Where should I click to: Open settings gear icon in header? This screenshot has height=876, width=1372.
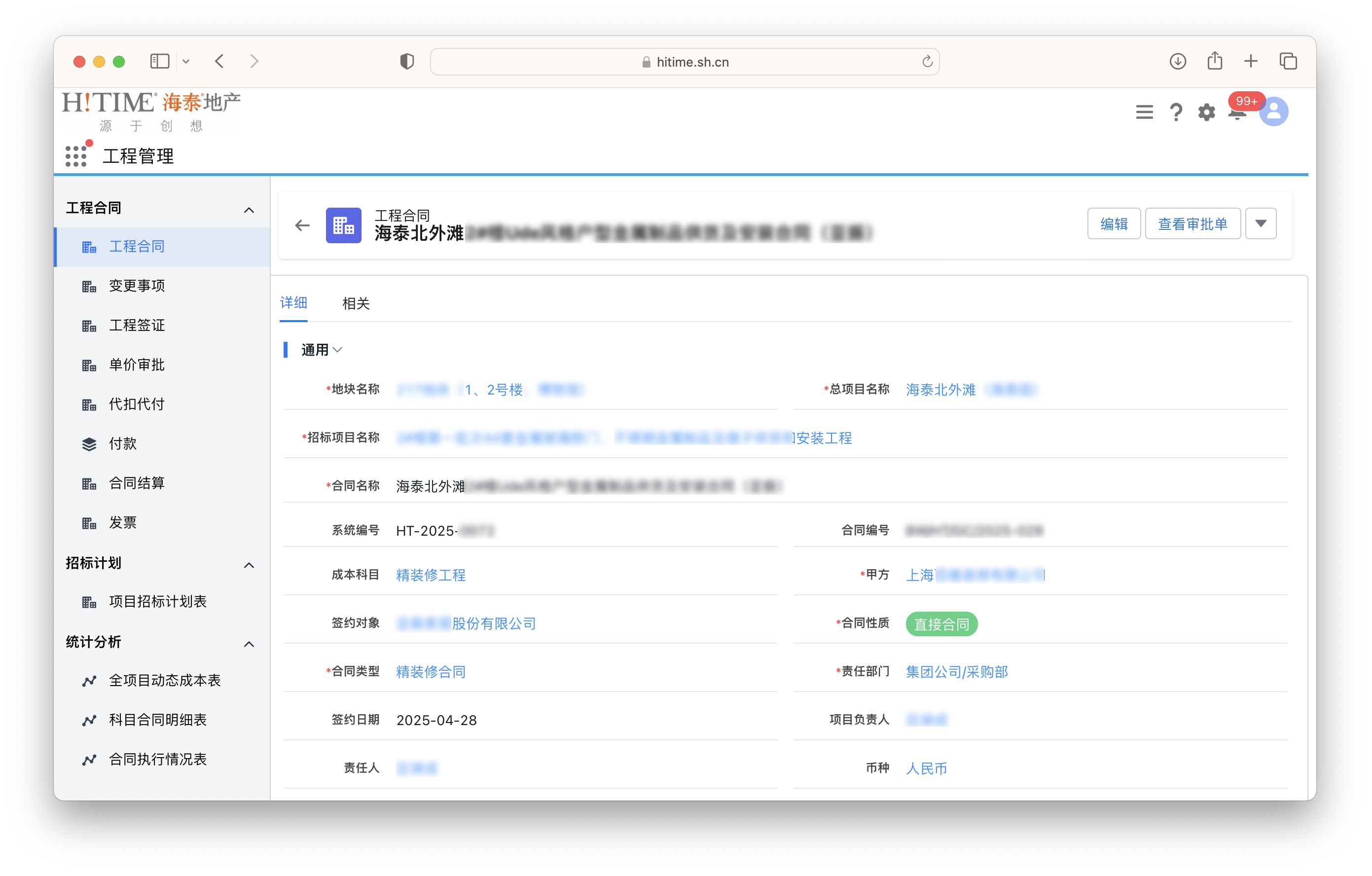pyautogui.click(x=1206, y=111)
